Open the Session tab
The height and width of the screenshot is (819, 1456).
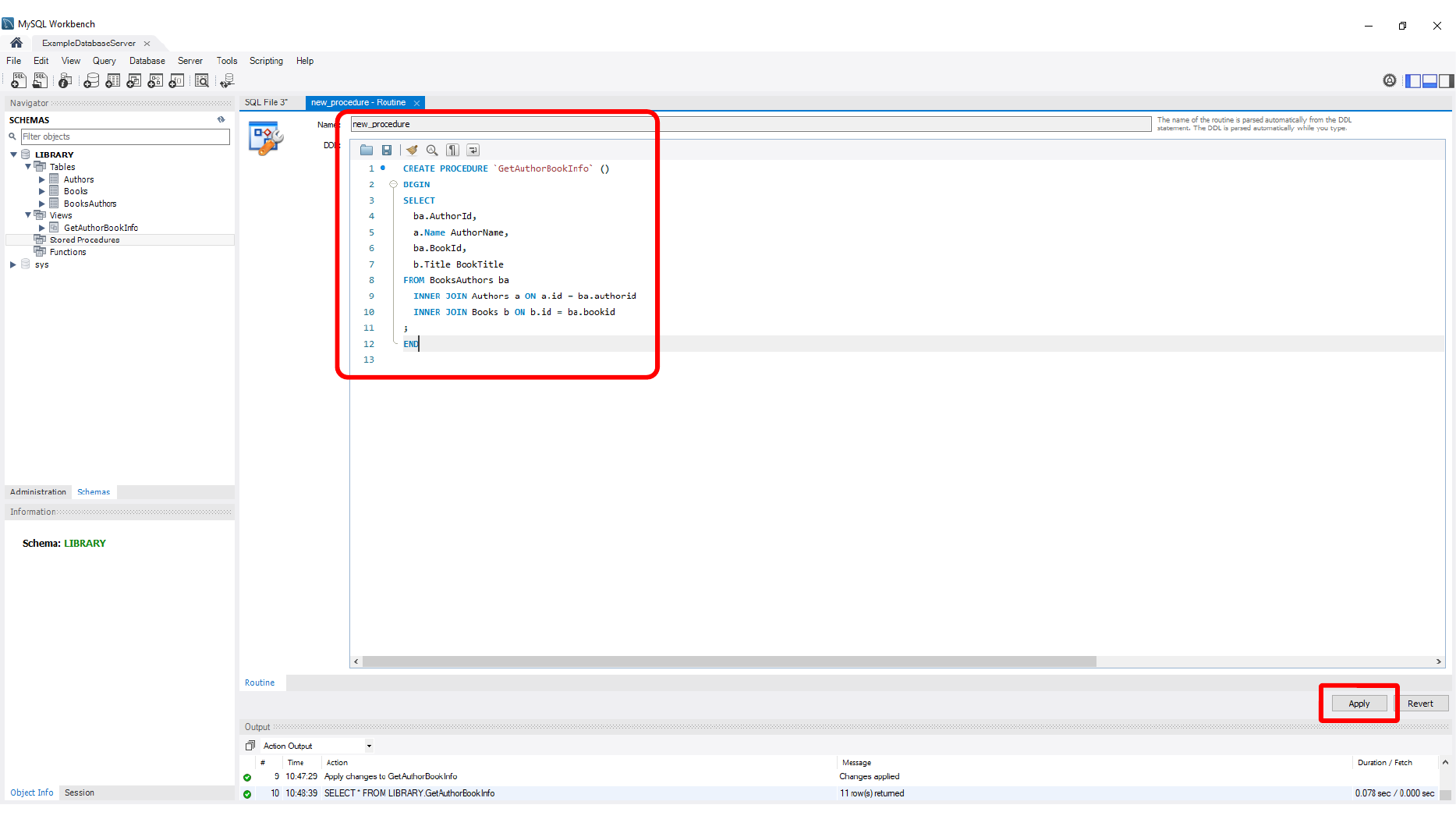[x=80, y=792]
